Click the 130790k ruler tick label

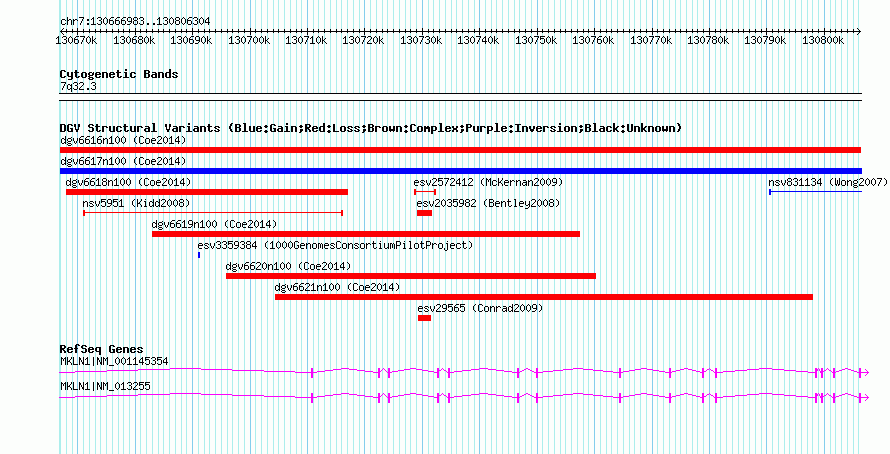766,40
